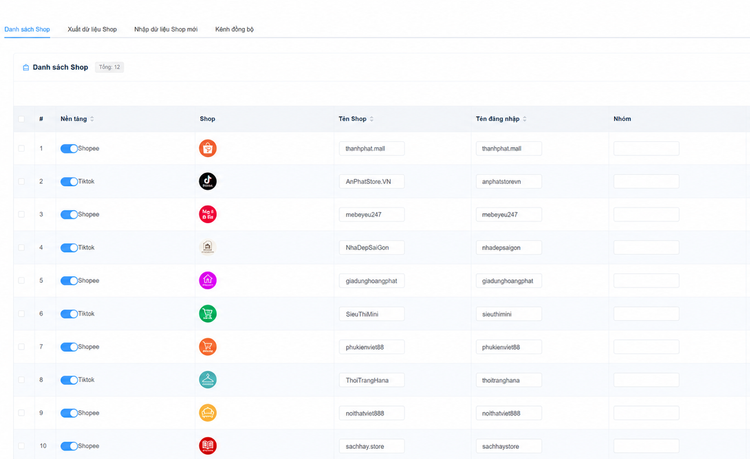750x459 pixels.
Task: Click the phukienviet88 orange cart logo
Action: [x=208, y=347]
